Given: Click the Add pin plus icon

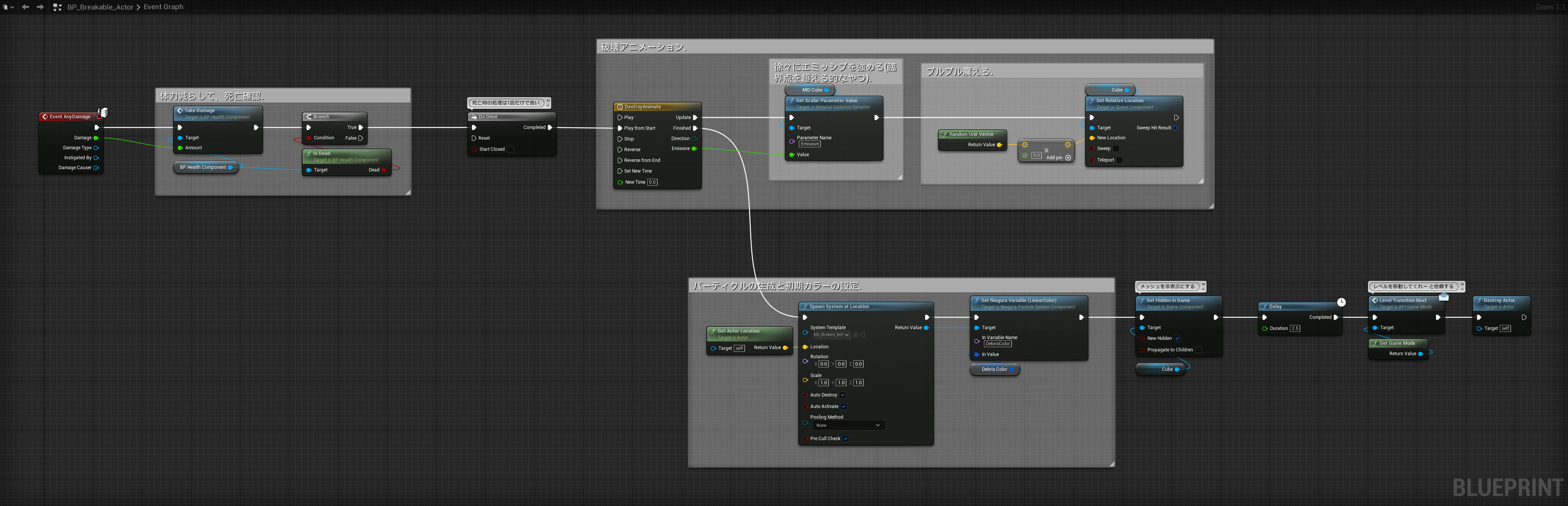Looking at the screenshot, I should (1068, 158).
